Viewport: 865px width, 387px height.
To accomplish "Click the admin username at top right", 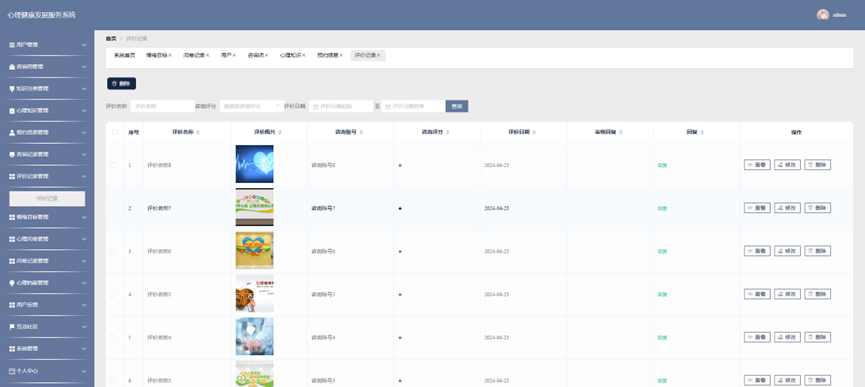I will click(x=839, y=15).
